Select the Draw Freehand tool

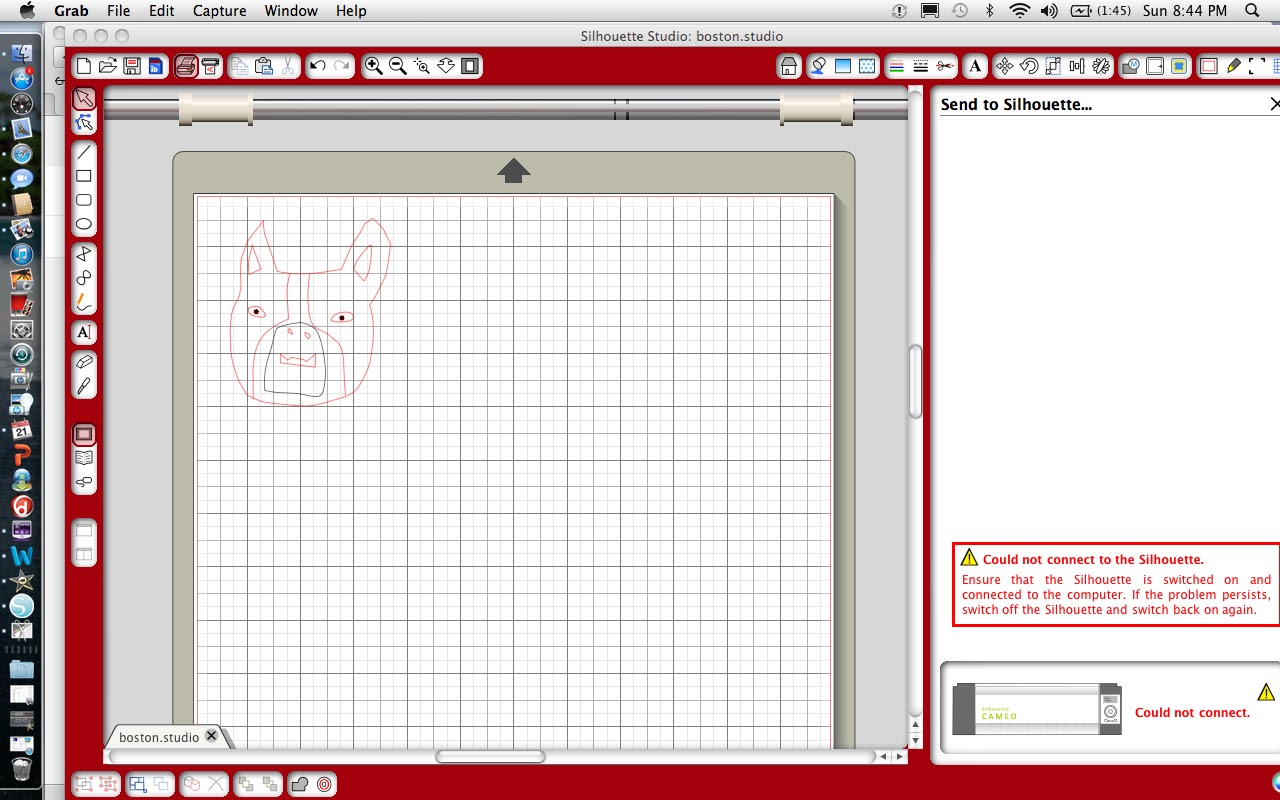click(x=84, y=301)
